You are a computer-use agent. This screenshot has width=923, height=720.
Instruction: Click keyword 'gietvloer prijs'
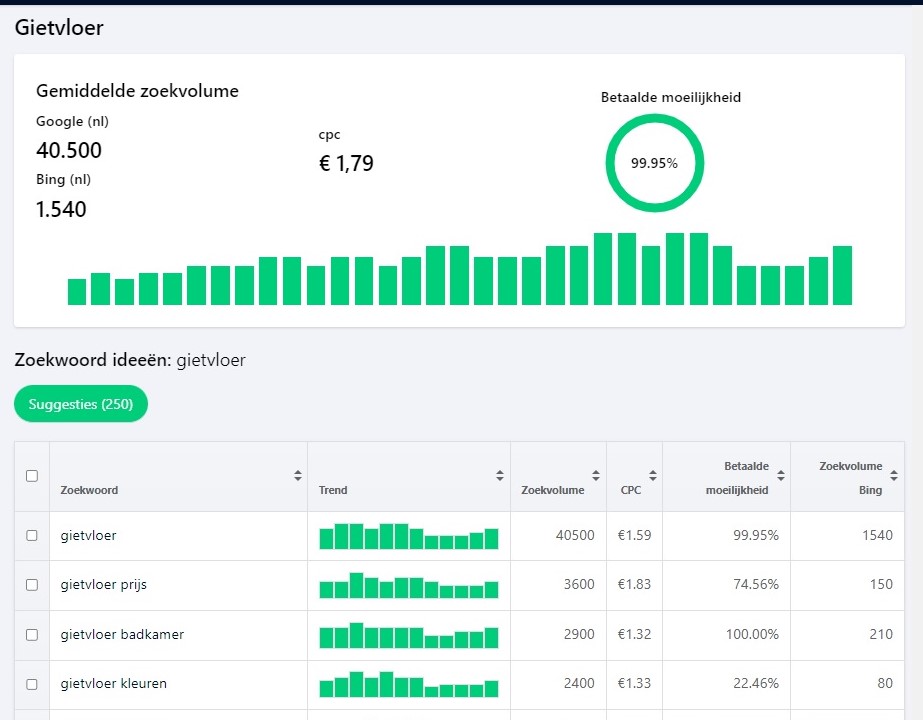coord(104,585)
